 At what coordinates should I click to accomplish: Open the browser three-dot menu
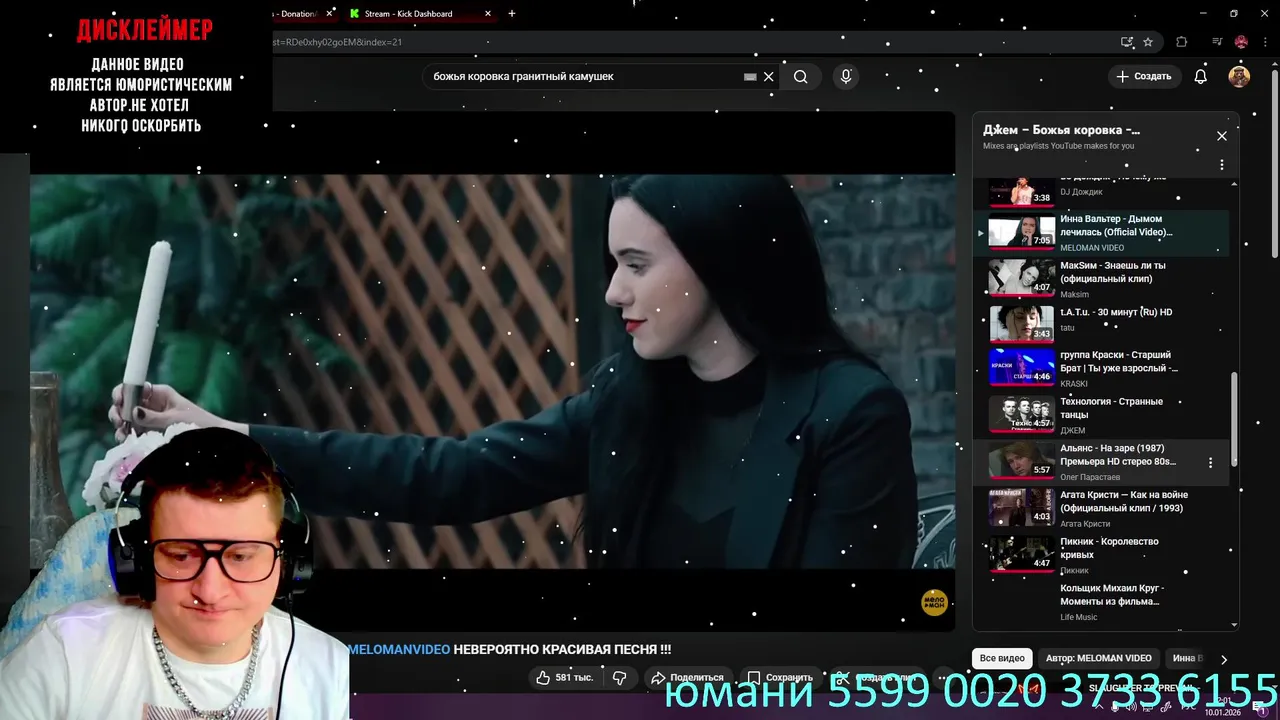(x=1264, y=42)
